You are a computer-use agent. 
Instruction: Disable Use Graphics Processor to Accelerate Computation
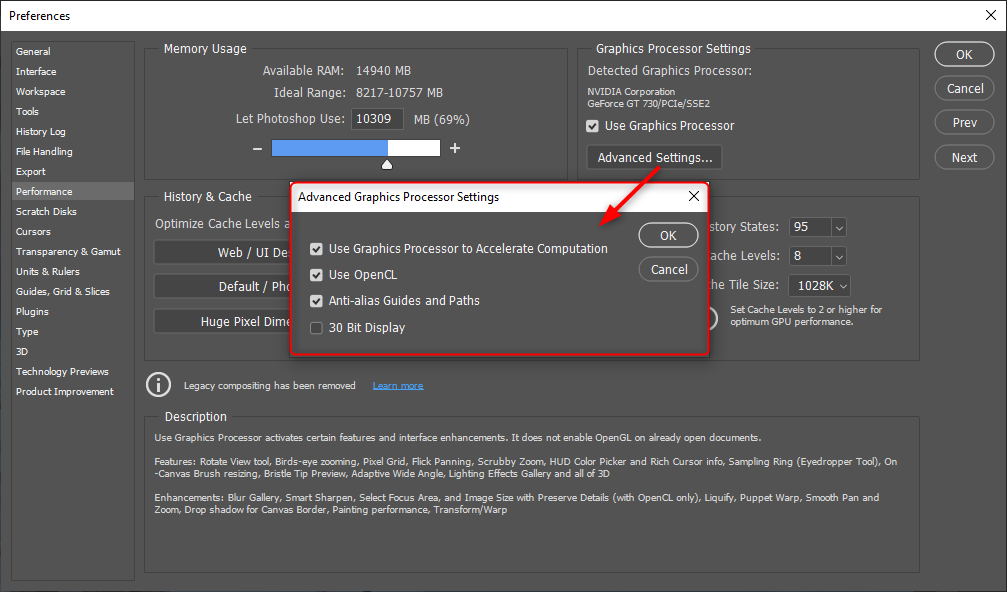pos(316,247)
